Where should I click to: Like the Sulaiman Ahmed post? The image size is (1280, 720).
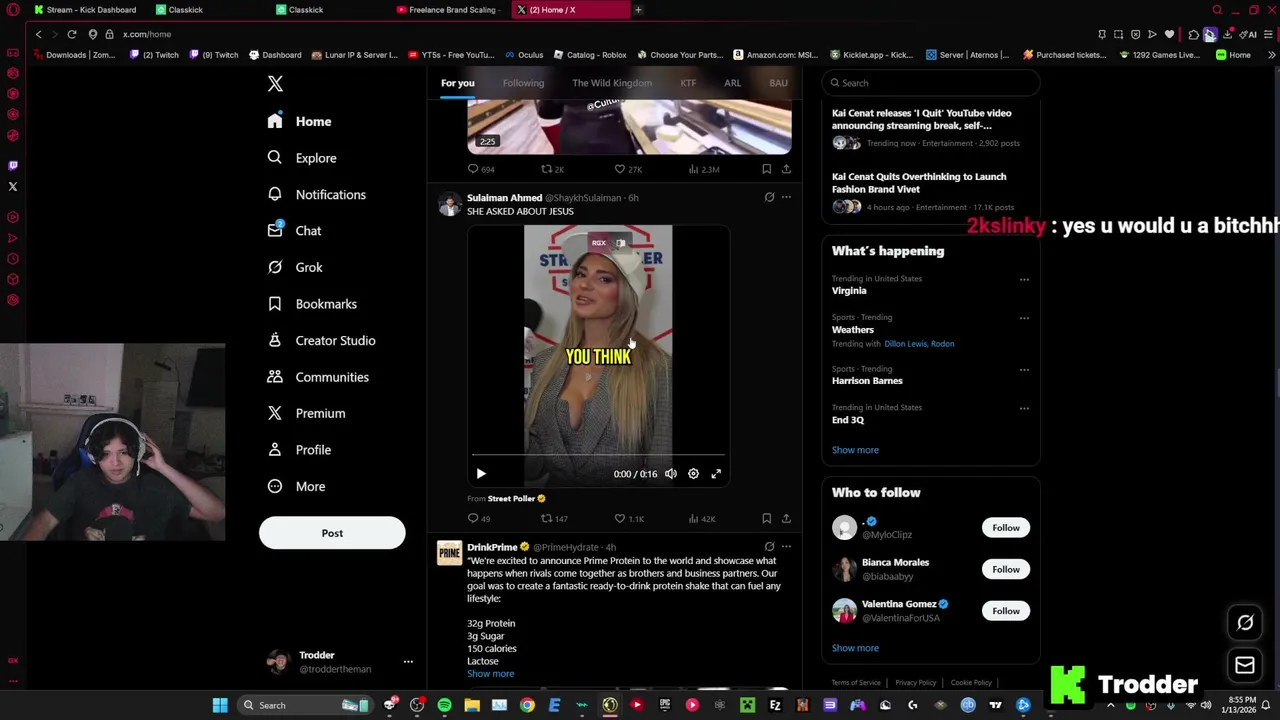click(x=629, y=519)
